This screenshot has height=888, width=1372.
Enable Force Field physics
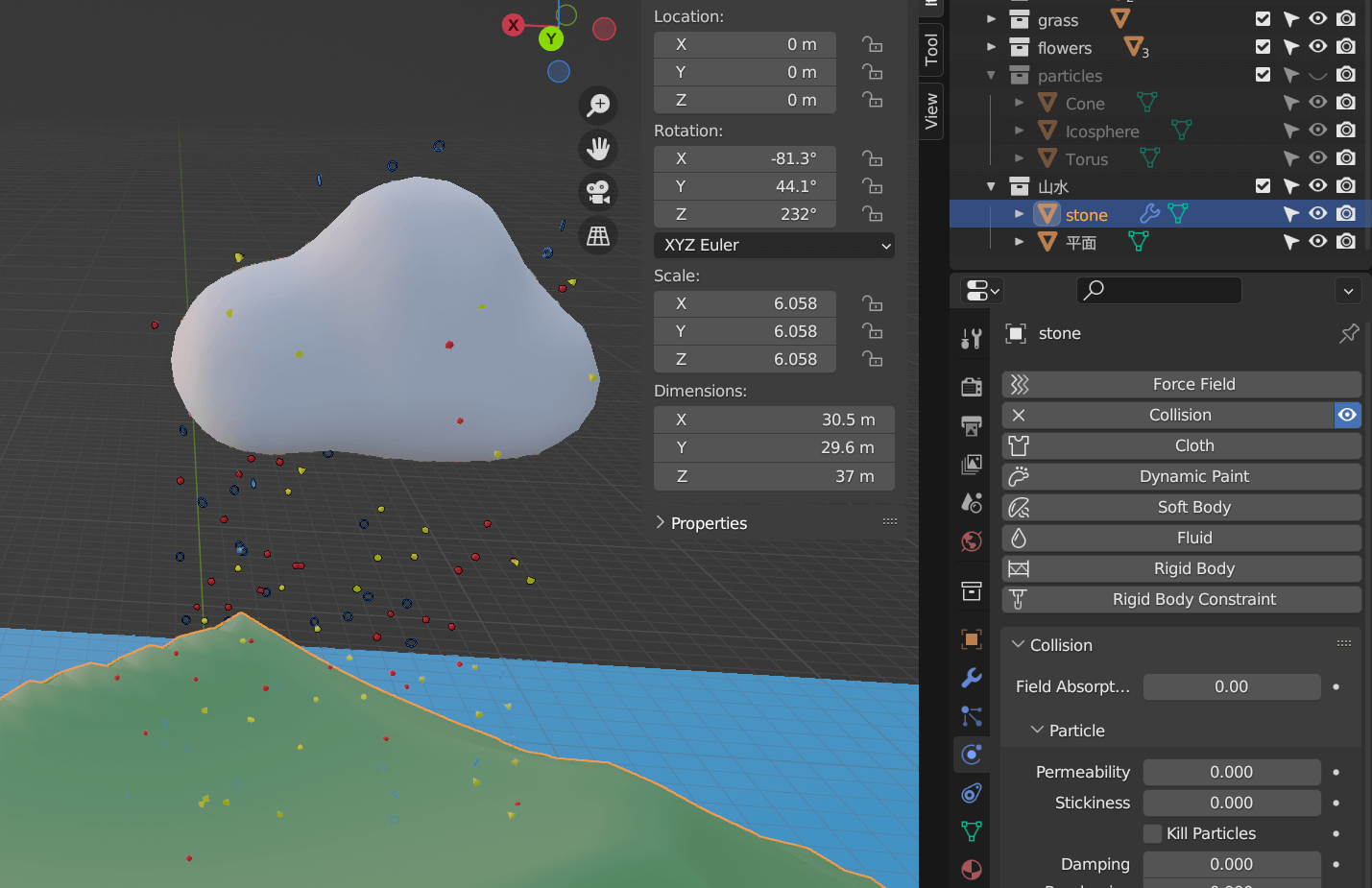coord(1182,384)
